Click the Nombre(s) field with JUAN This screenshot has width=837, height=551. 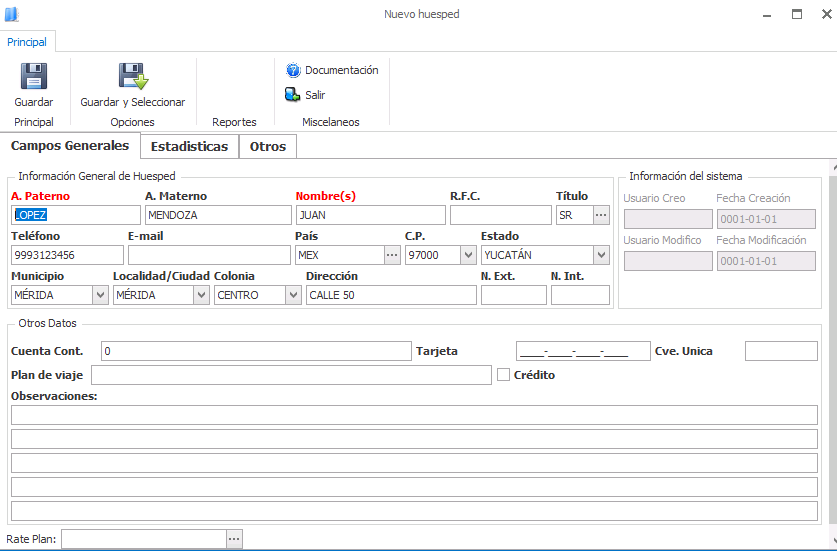pyautogui.click(x=370, y=215)
